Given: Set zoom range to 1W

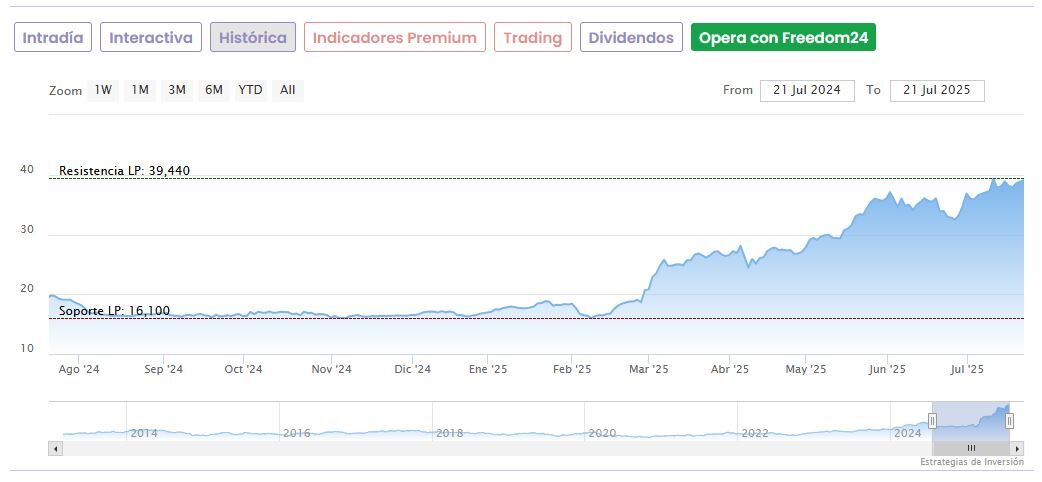Looking at the screenshot, I should pyautogui.click(x=103, y=90).
